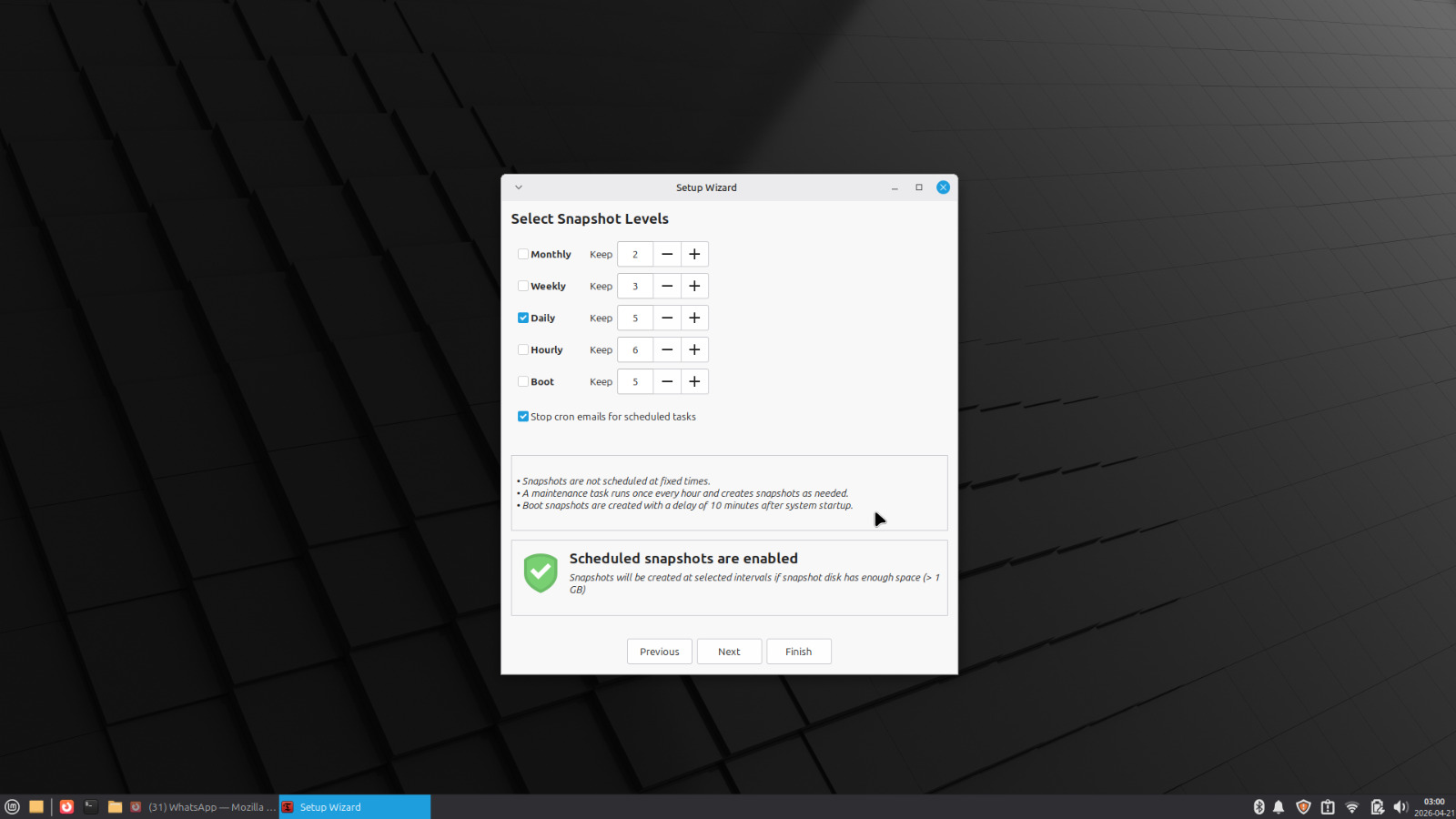Click the Previous button
The width and height of the screenshot is (1456, 819).
[659, 652]
